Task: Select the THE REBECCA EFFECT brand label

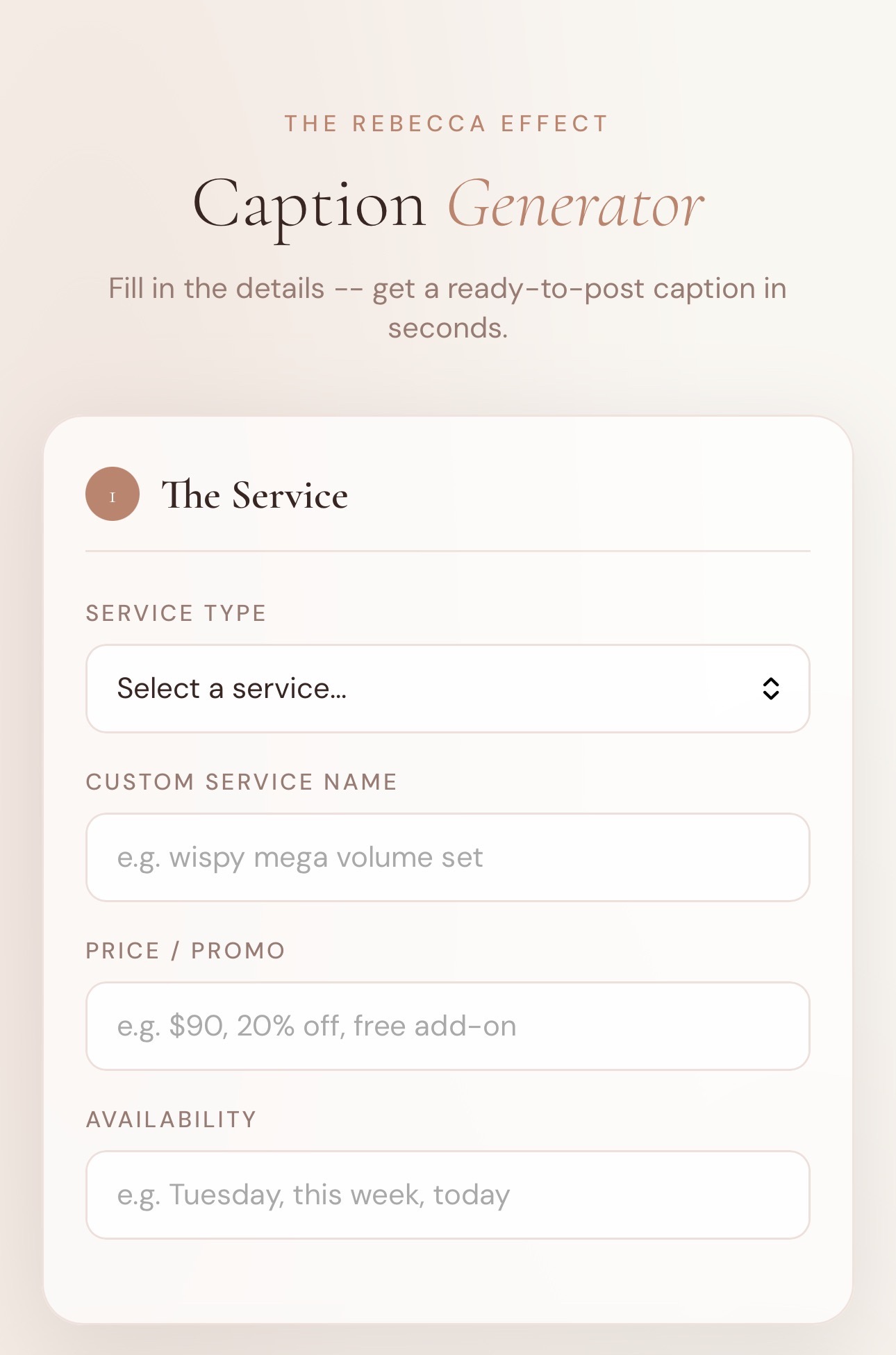Action: (x=447, y=123)
